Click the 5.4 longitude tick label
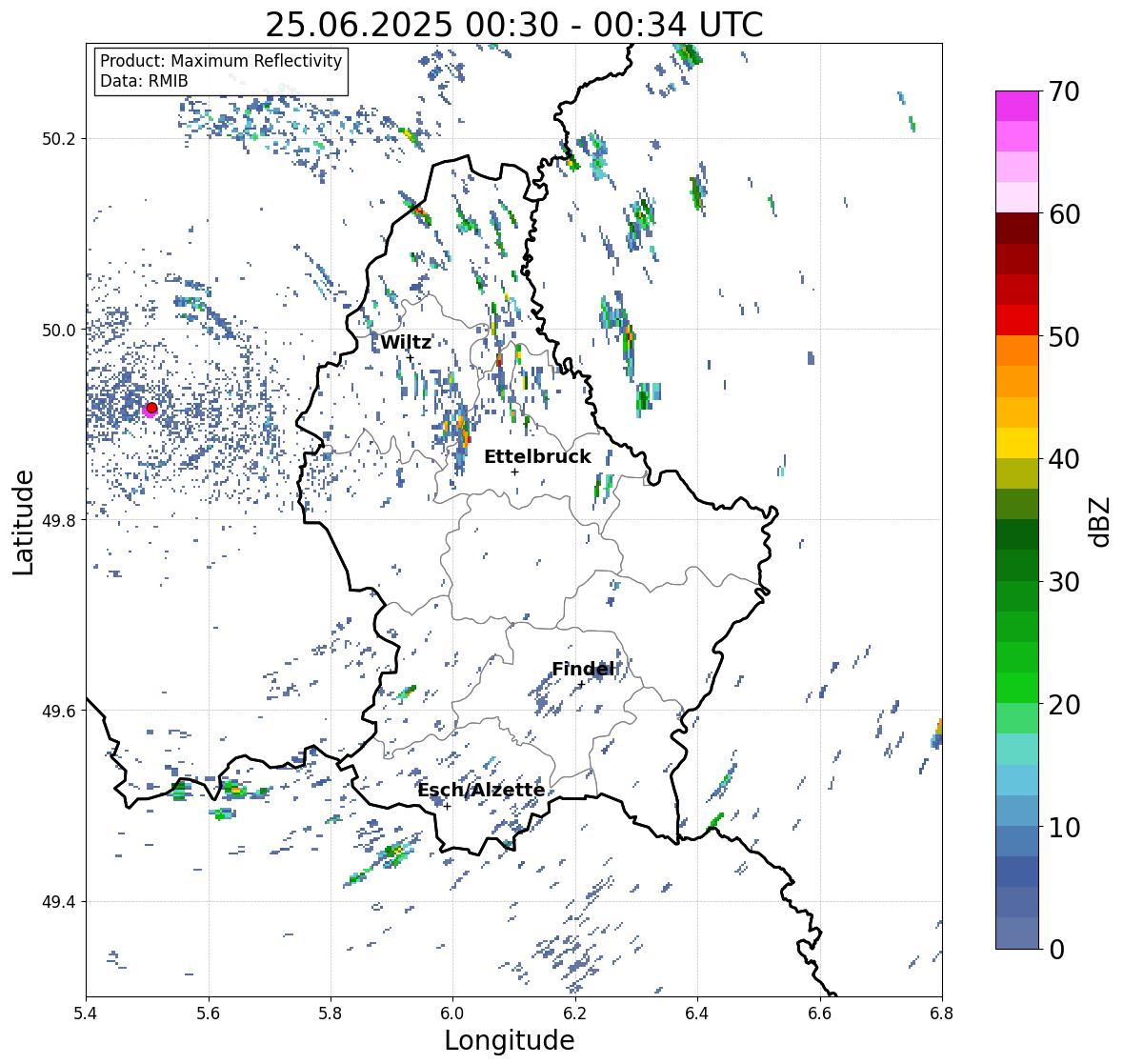The height and width of the screenshot is (1064, 1123). tap(86, 1013)
